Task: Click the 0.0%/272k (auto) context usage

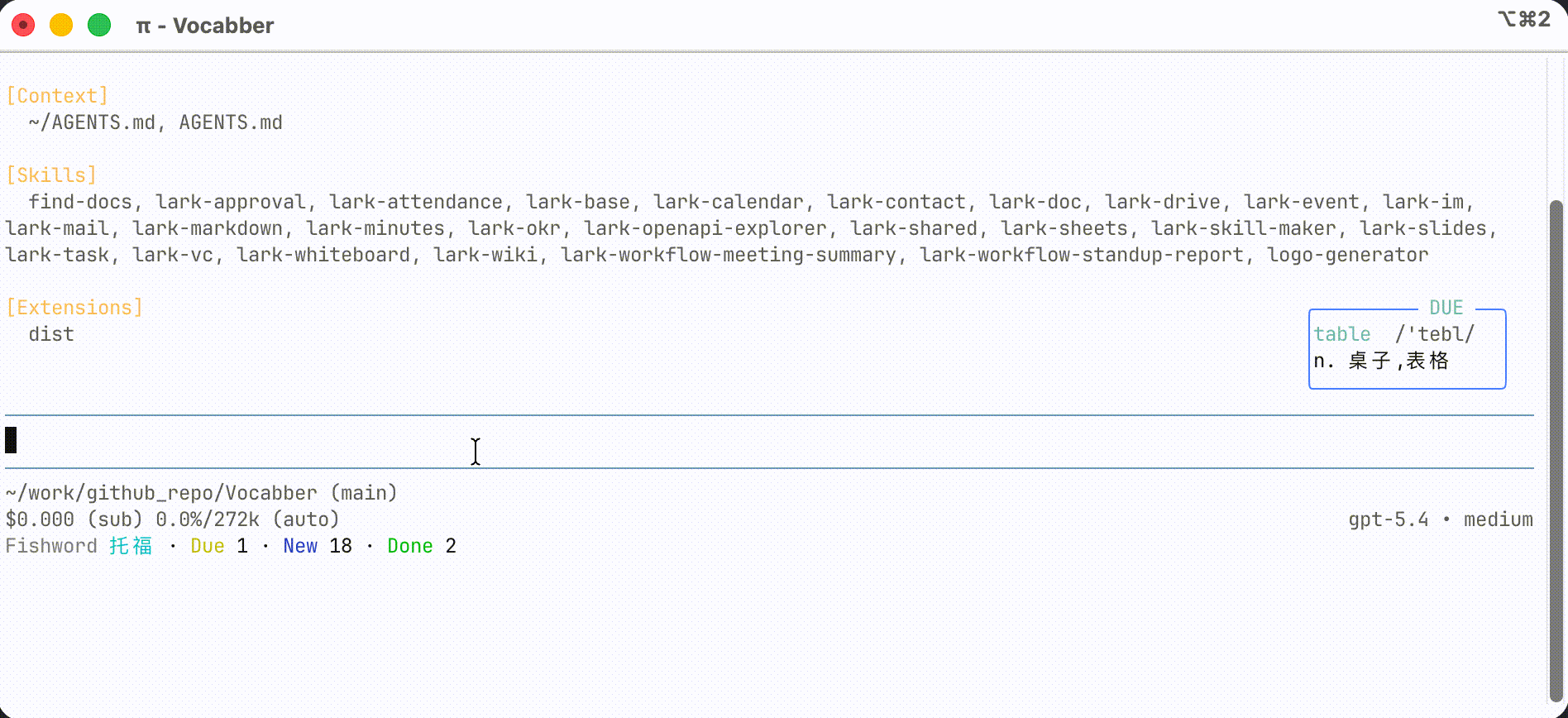Action: pos(248,519)
